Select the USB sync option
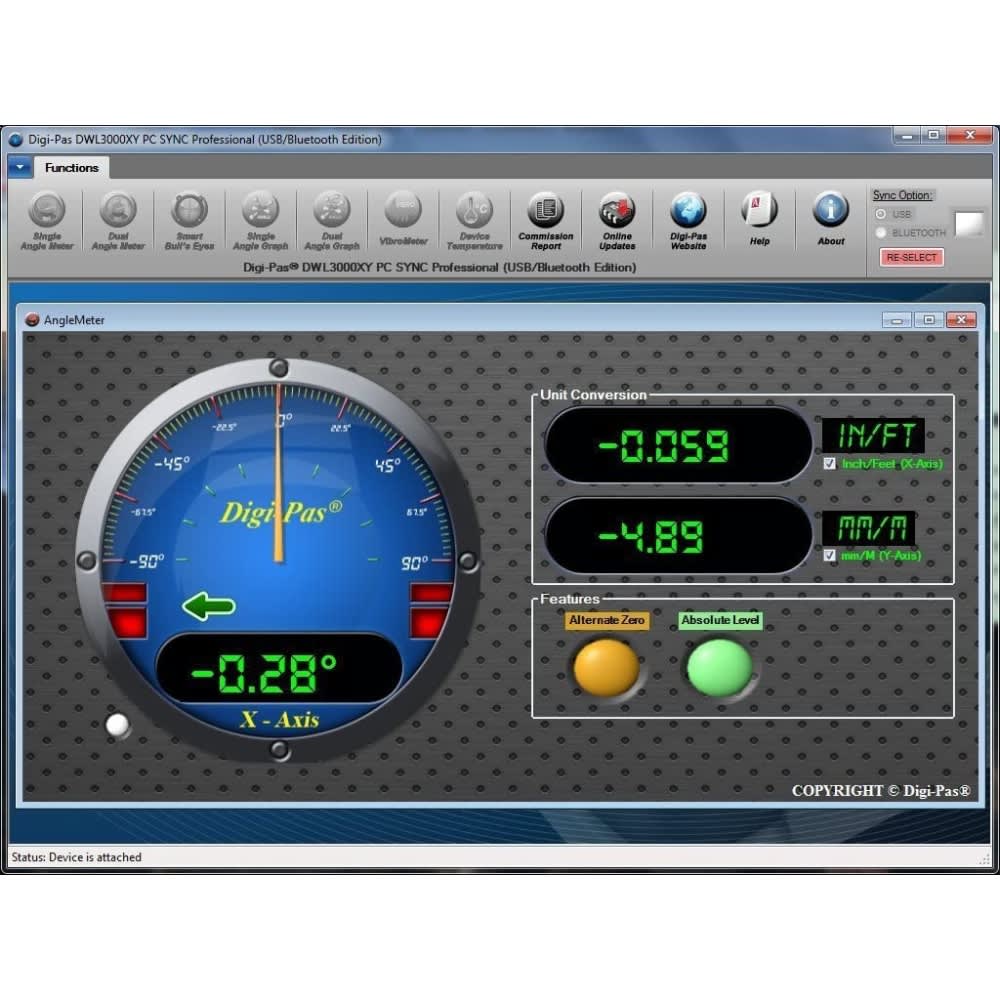This screenshot has height=1000, width=1000. (880, 214)
